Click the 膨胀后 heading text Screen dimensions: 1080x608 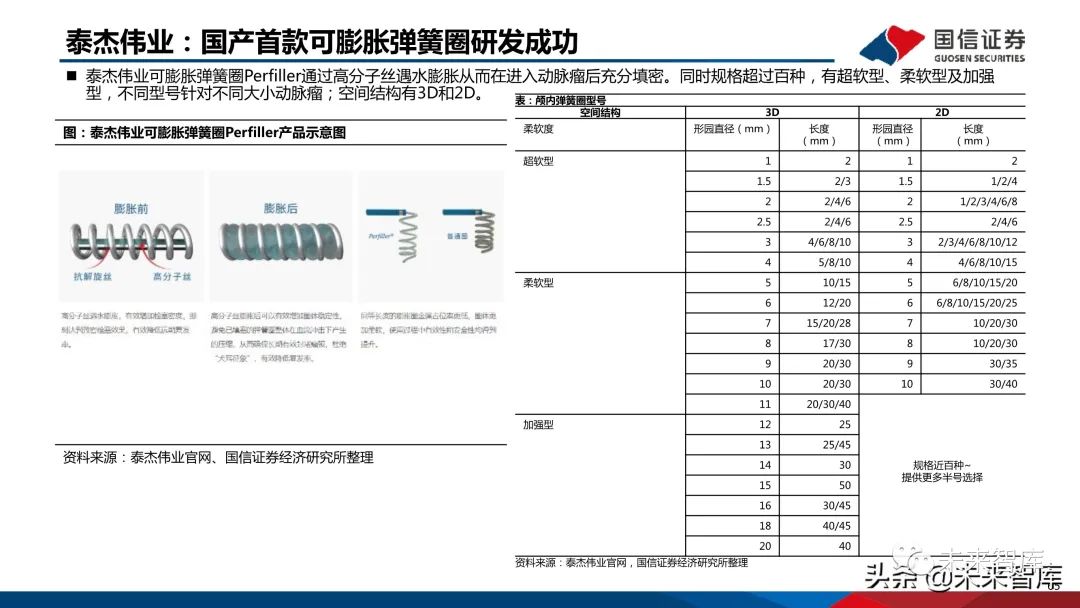pyautogui.click(x=280, y=208)
